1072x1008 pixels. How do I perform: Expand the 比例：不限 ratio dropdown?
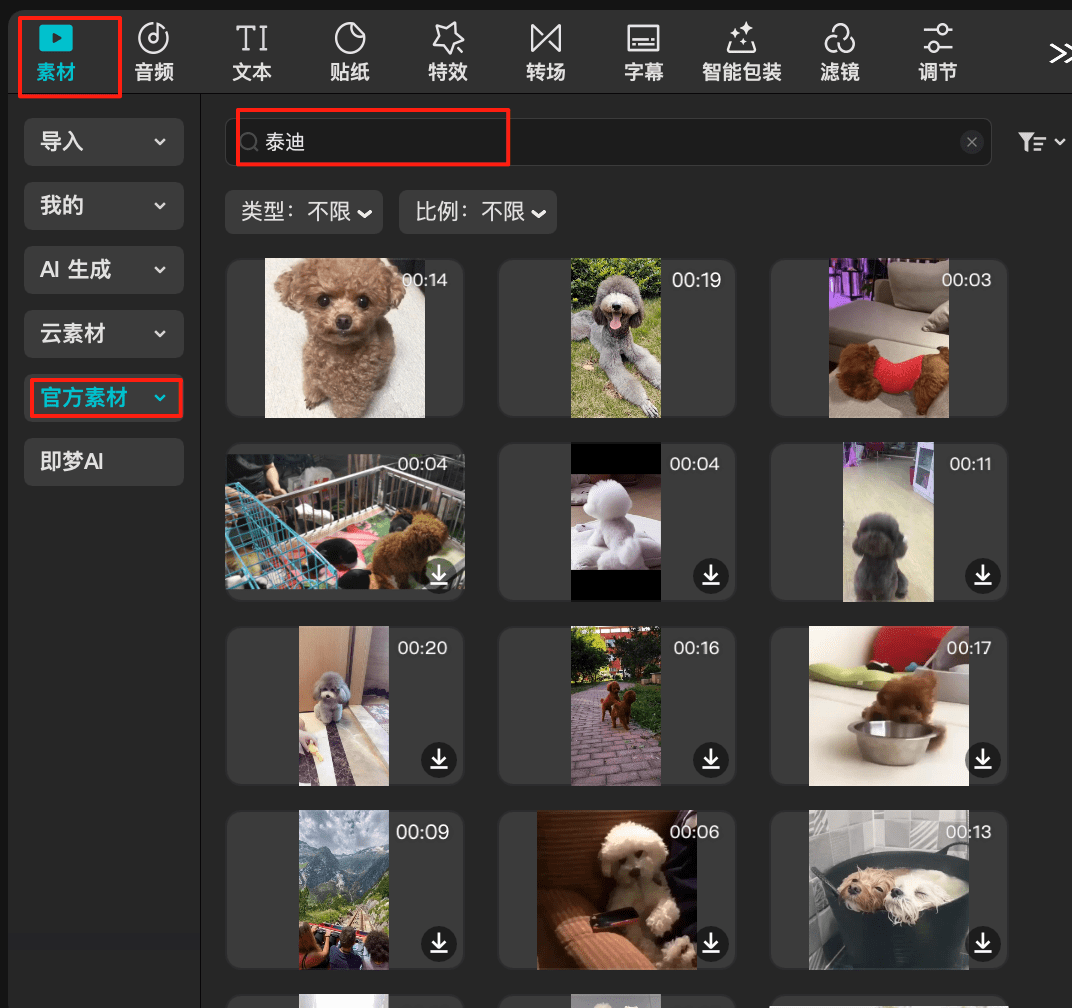point(478,212)
